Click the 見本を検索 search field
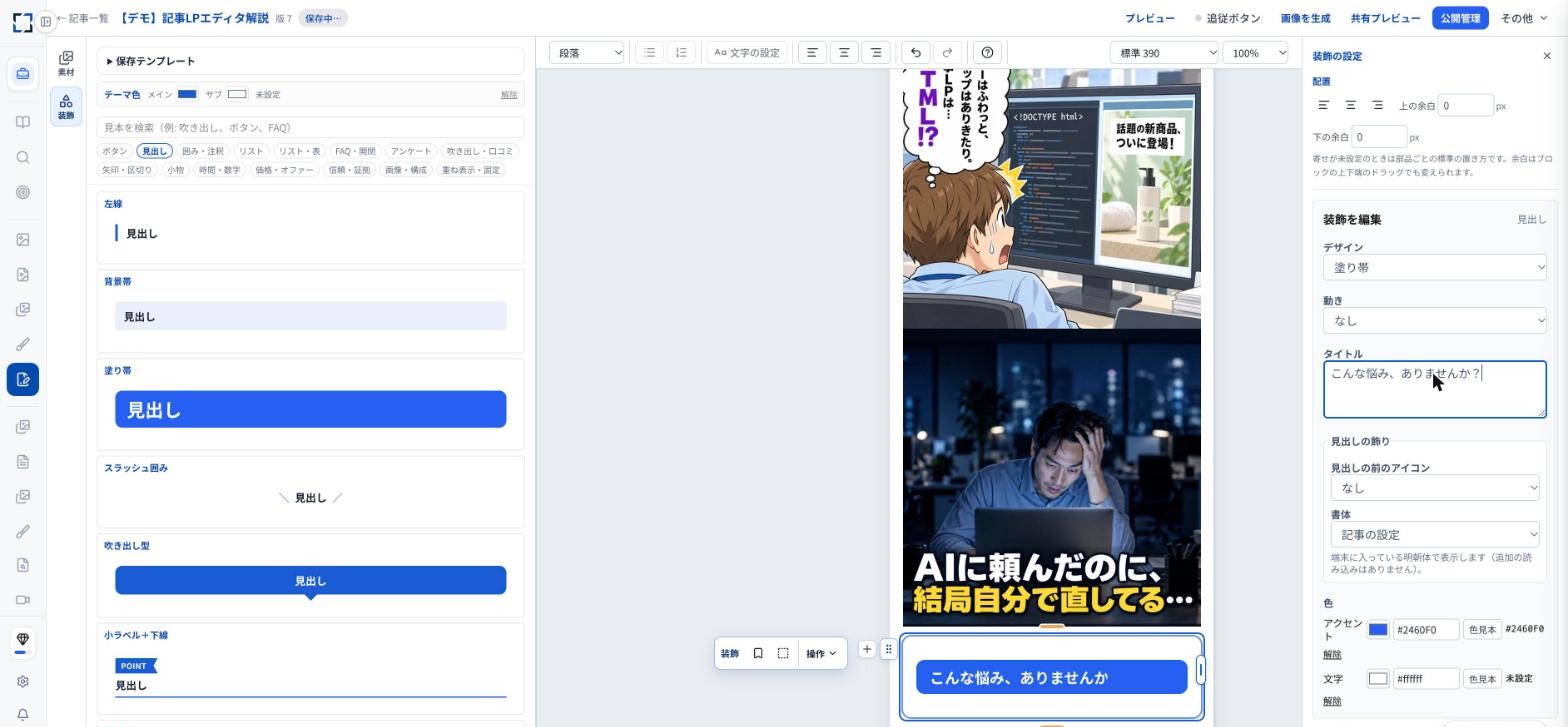Screen dimensions: 1568x727 point(310,127)
